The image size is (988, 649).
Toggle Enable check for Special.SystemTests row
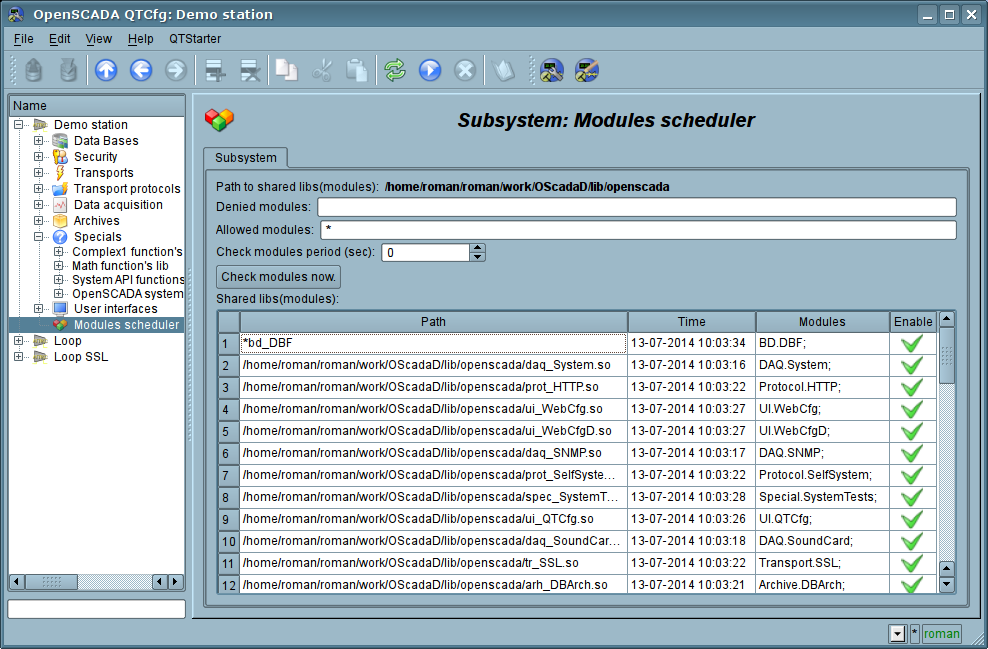(912, 498)
